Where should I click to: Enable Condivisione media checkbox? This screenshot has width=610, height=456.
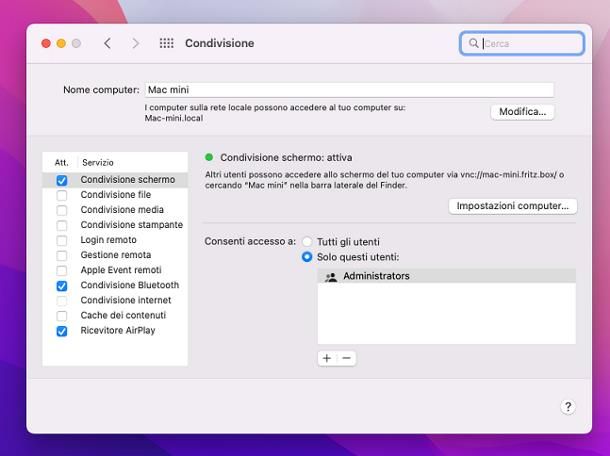click(x=61, y=210)
